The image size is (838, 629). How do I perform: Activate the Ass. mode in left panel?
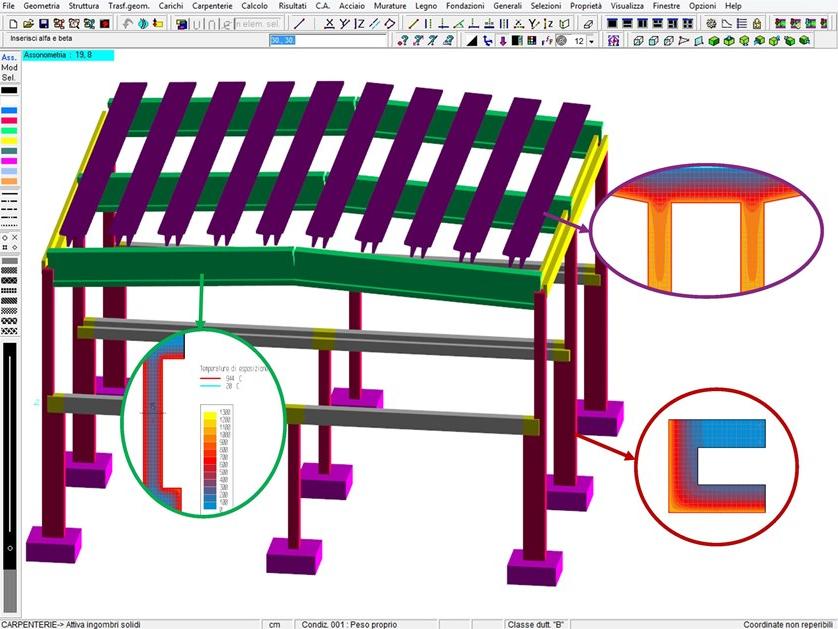tap(9, 58)
